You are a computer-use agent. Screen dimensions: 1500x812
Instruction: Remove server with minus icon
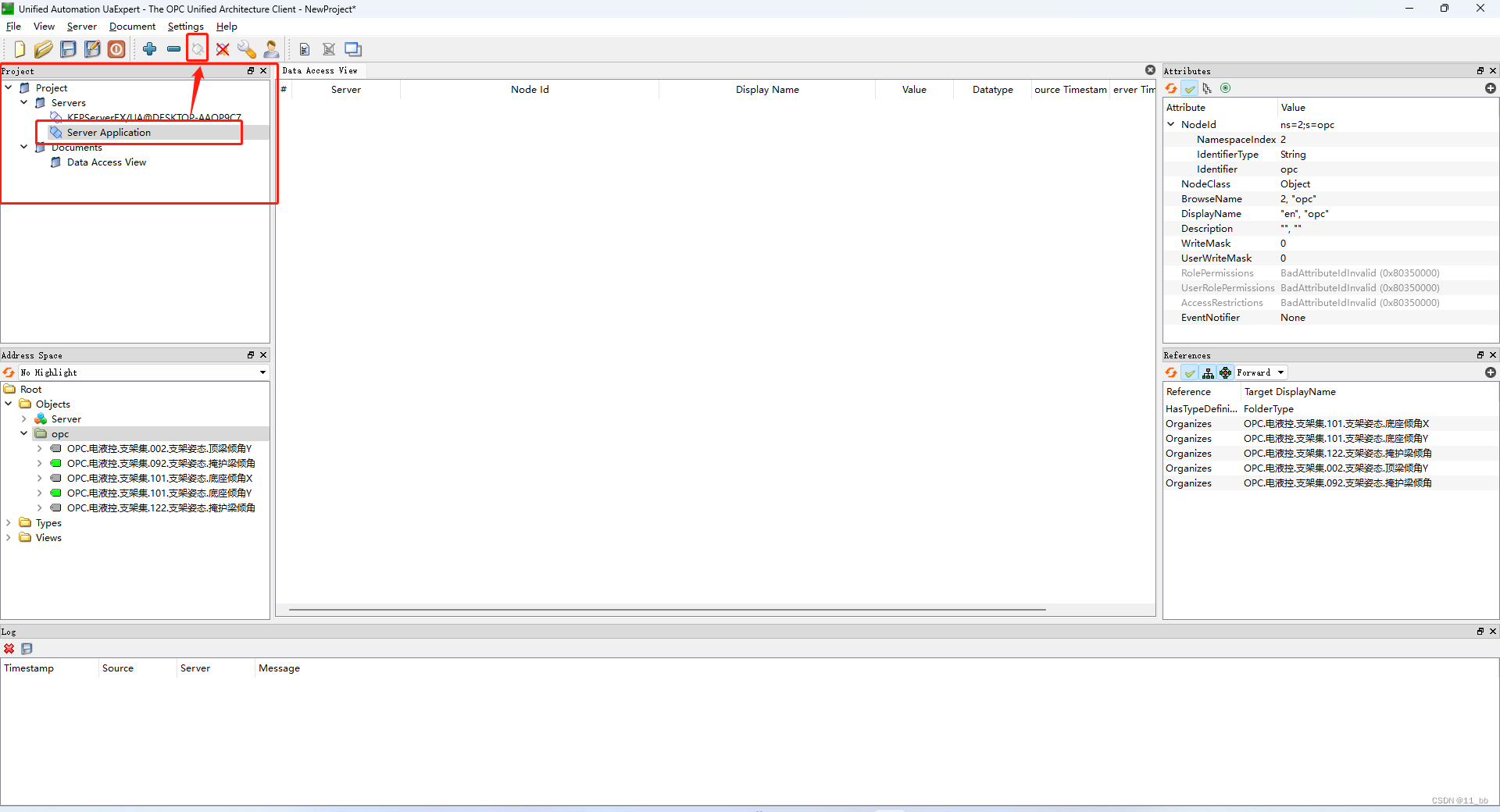pos(173,49)
